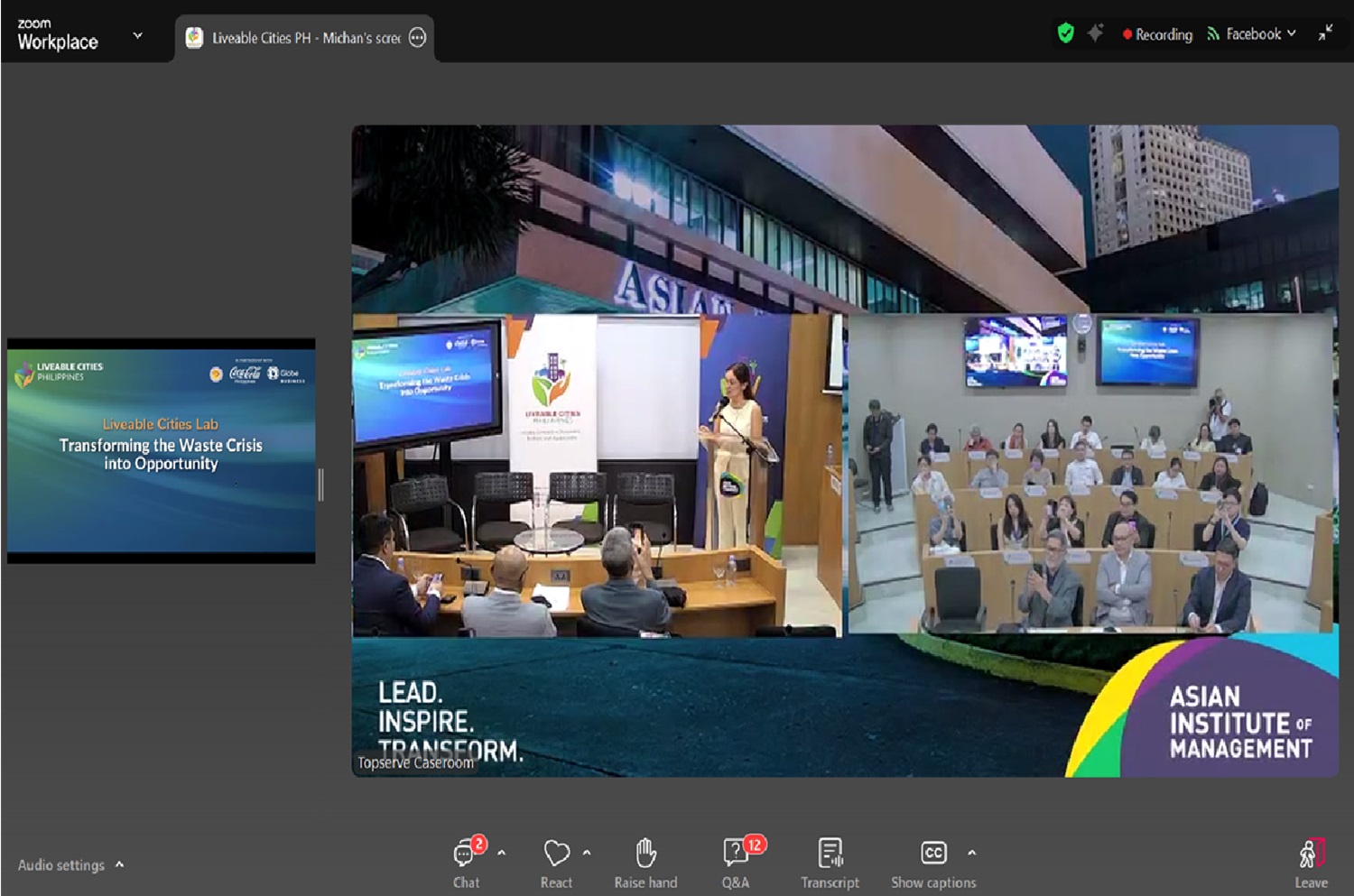This screenshot has height=896, width=1354.
Task: Open the AI Companion sparkle icon
Action: 1096,33
